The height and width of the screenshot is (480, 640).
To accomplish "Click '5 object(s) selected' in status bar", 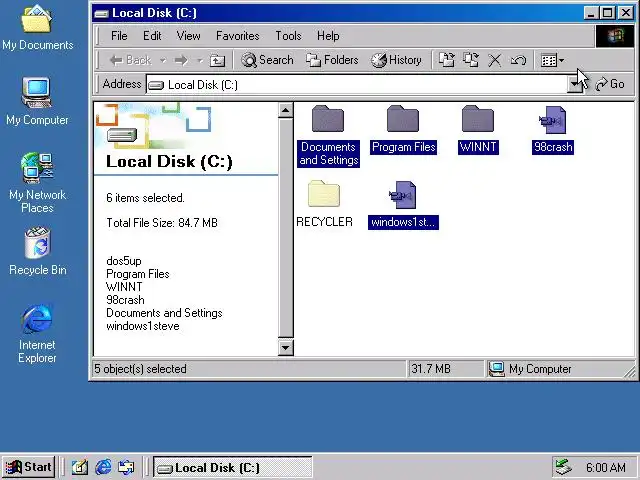I will click(140, 369).
